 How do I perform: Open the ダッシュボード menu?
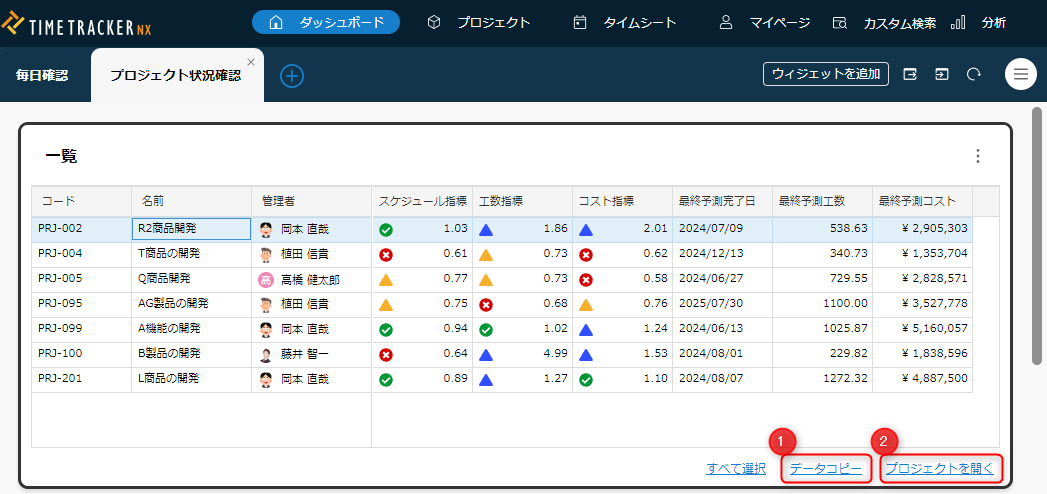[326, 22]
